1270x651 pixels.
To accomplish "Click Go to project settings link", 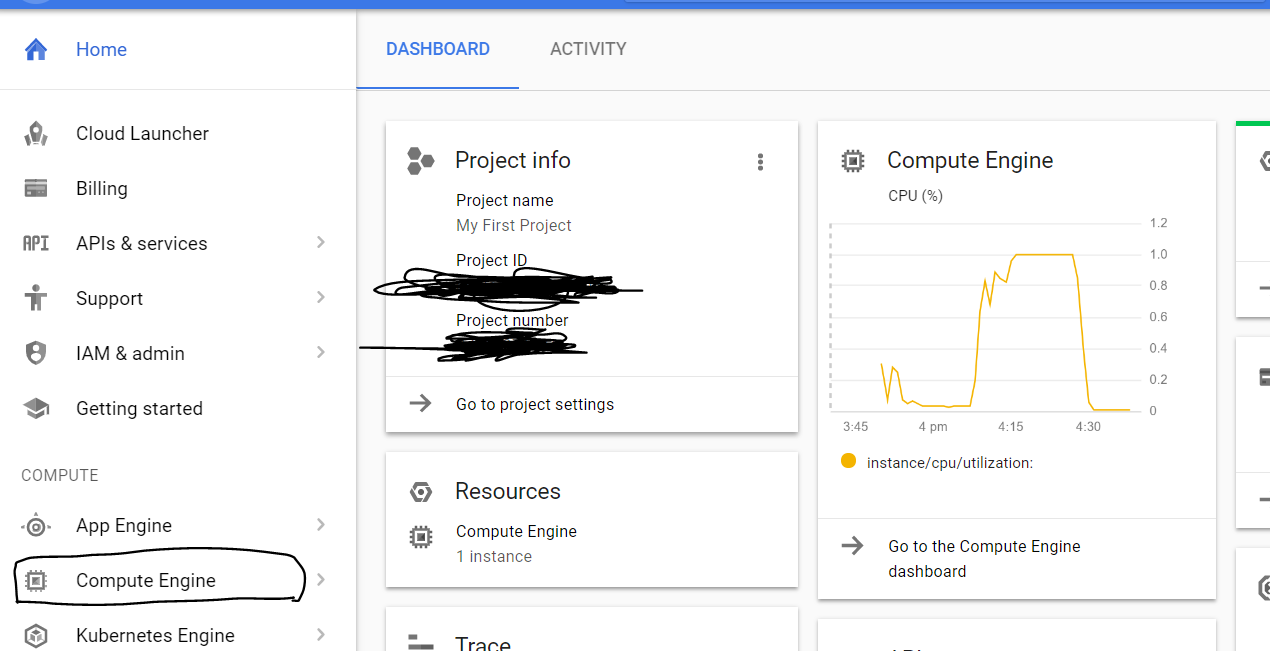I will click(x=535, y=404).
